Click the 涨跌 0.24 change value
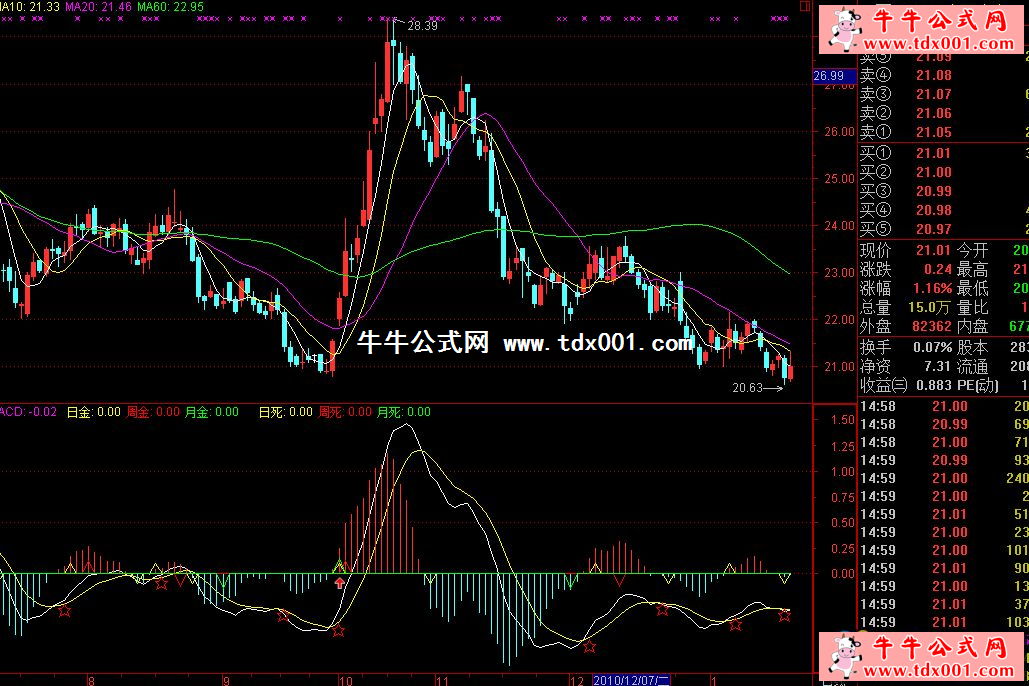Viewport: 1029px width, 686px height. coord(937,270)
